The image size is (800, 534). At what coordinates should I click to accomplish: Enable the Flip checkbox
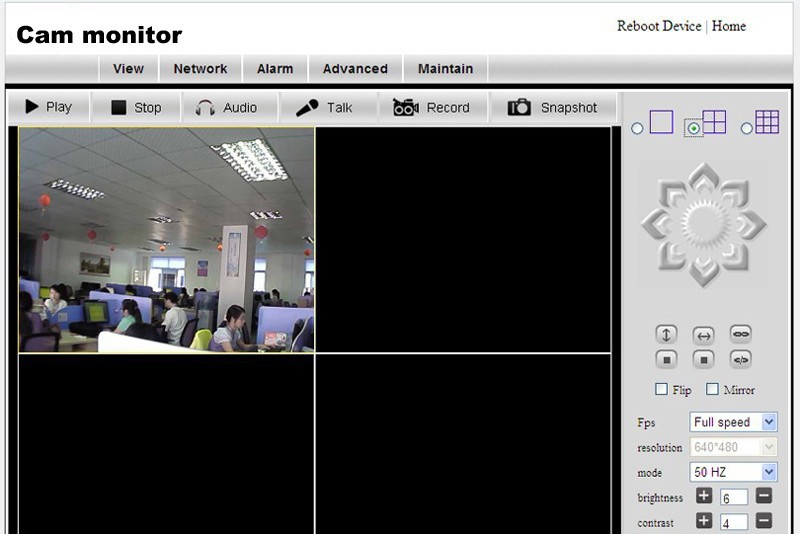661,389
